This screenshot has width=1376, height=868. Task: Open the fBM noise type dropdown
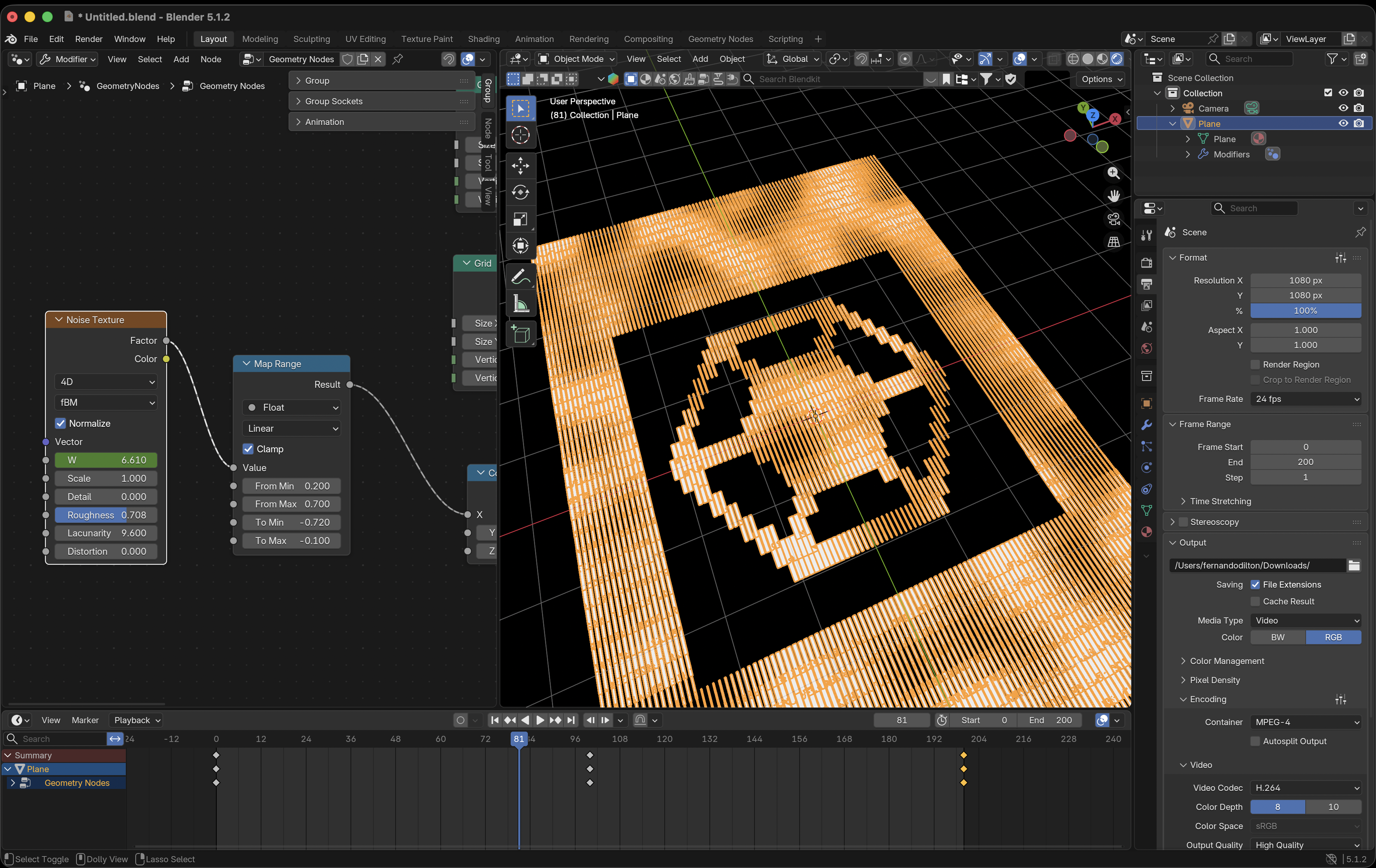pyautogui.click(x=106, y=403)
